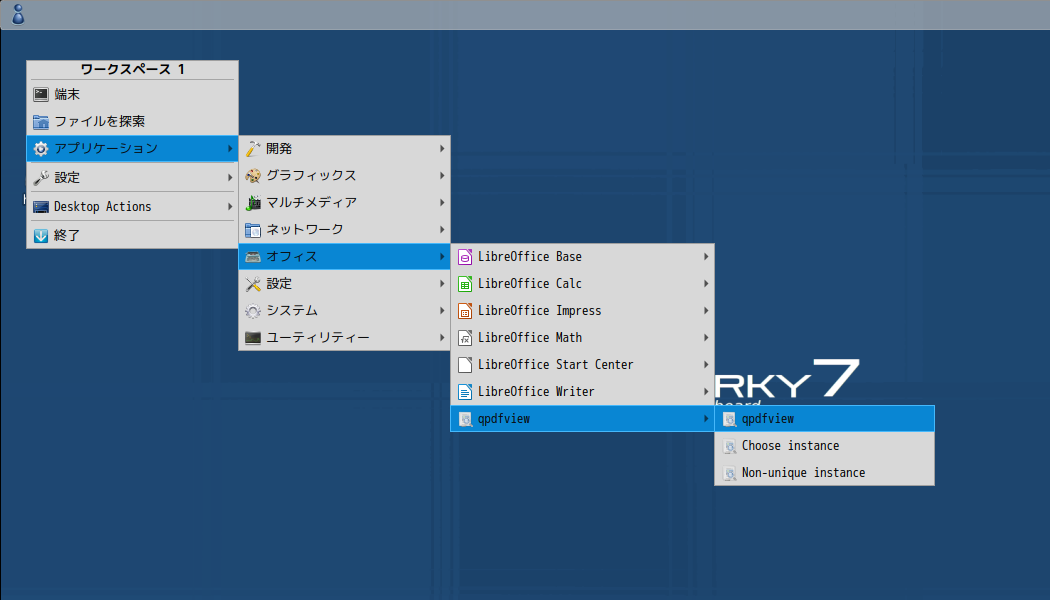Image resolution: width=1050 pixels, height=600 pixels.
Task: Click the down-arrow icon beside 終了
Action: (41, 235)
